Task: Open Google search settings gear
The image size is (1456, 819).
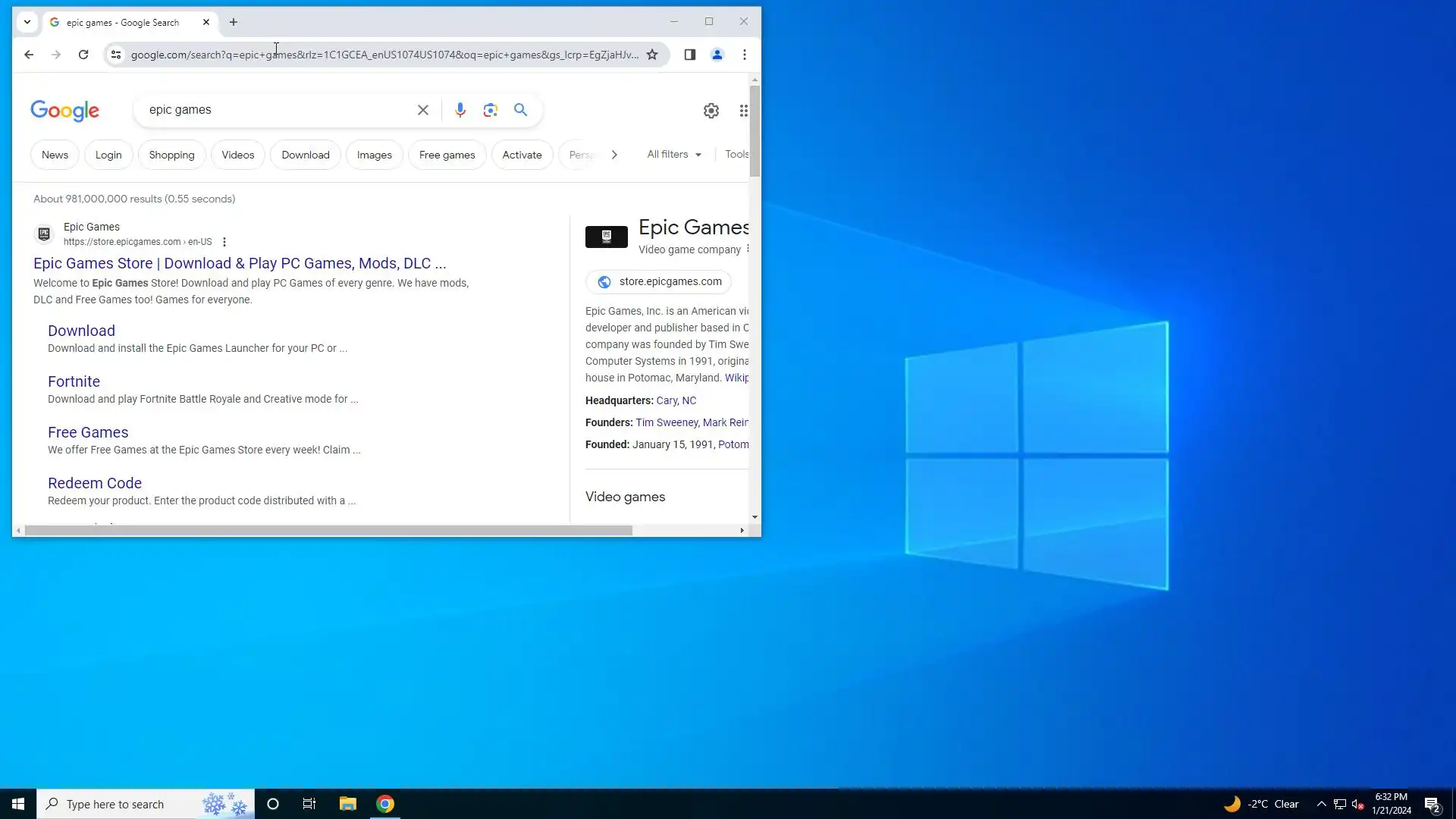Action: tap(711, 111)
